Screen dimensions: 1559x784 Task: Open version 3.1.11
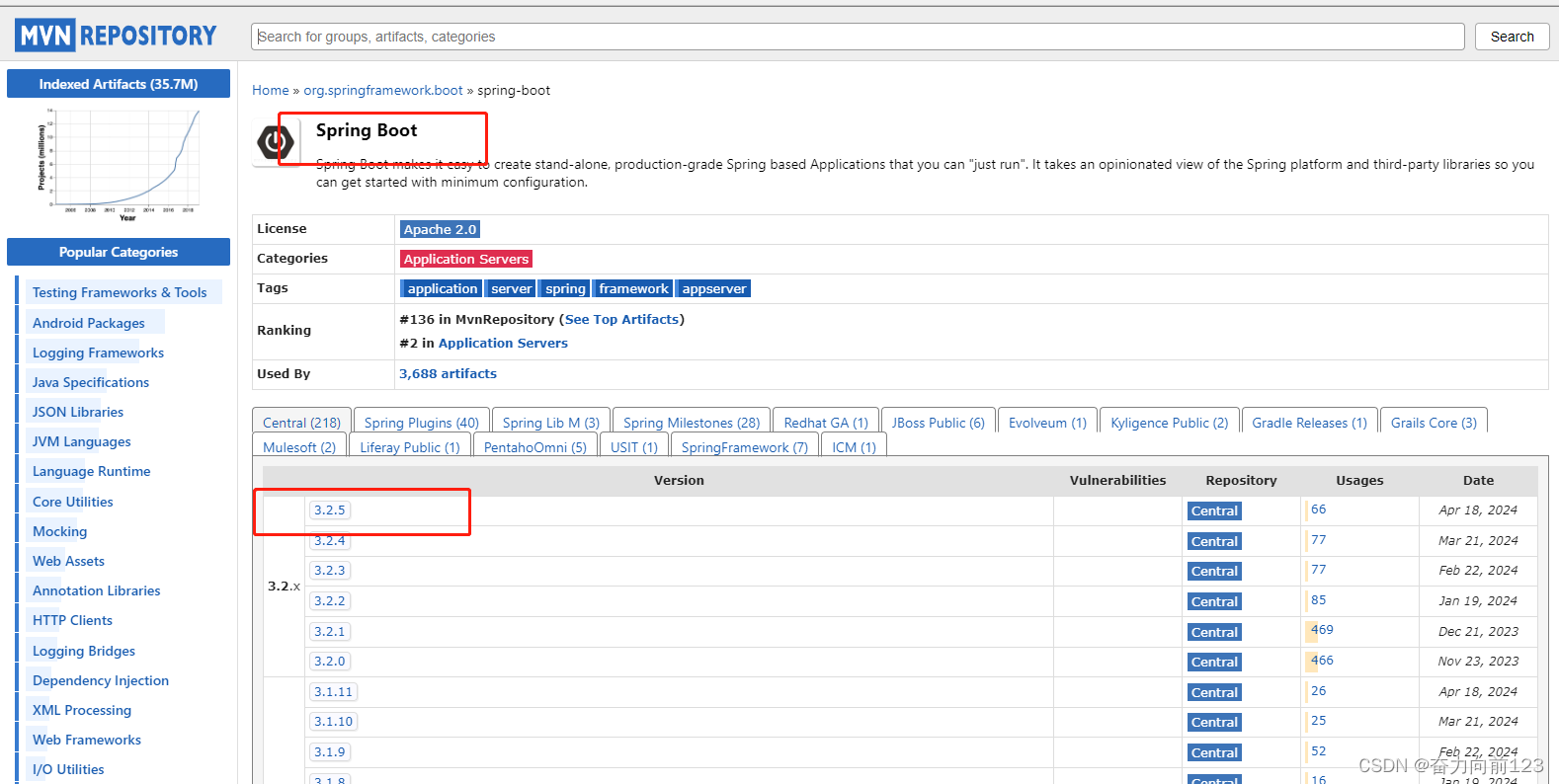pyautogui.click(x=334, y=692)
